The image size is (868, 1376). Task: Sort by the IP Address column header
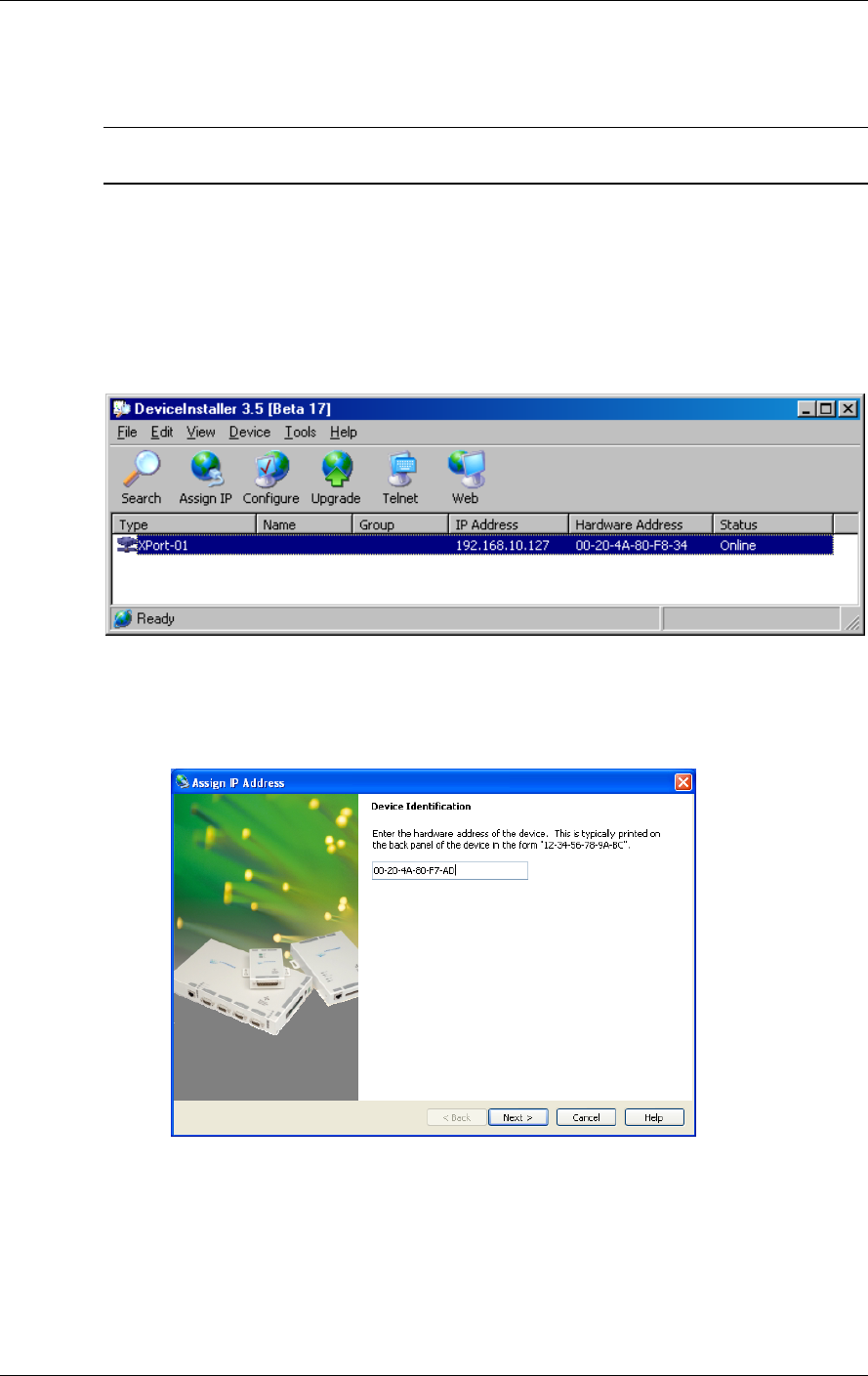[509, 524]
